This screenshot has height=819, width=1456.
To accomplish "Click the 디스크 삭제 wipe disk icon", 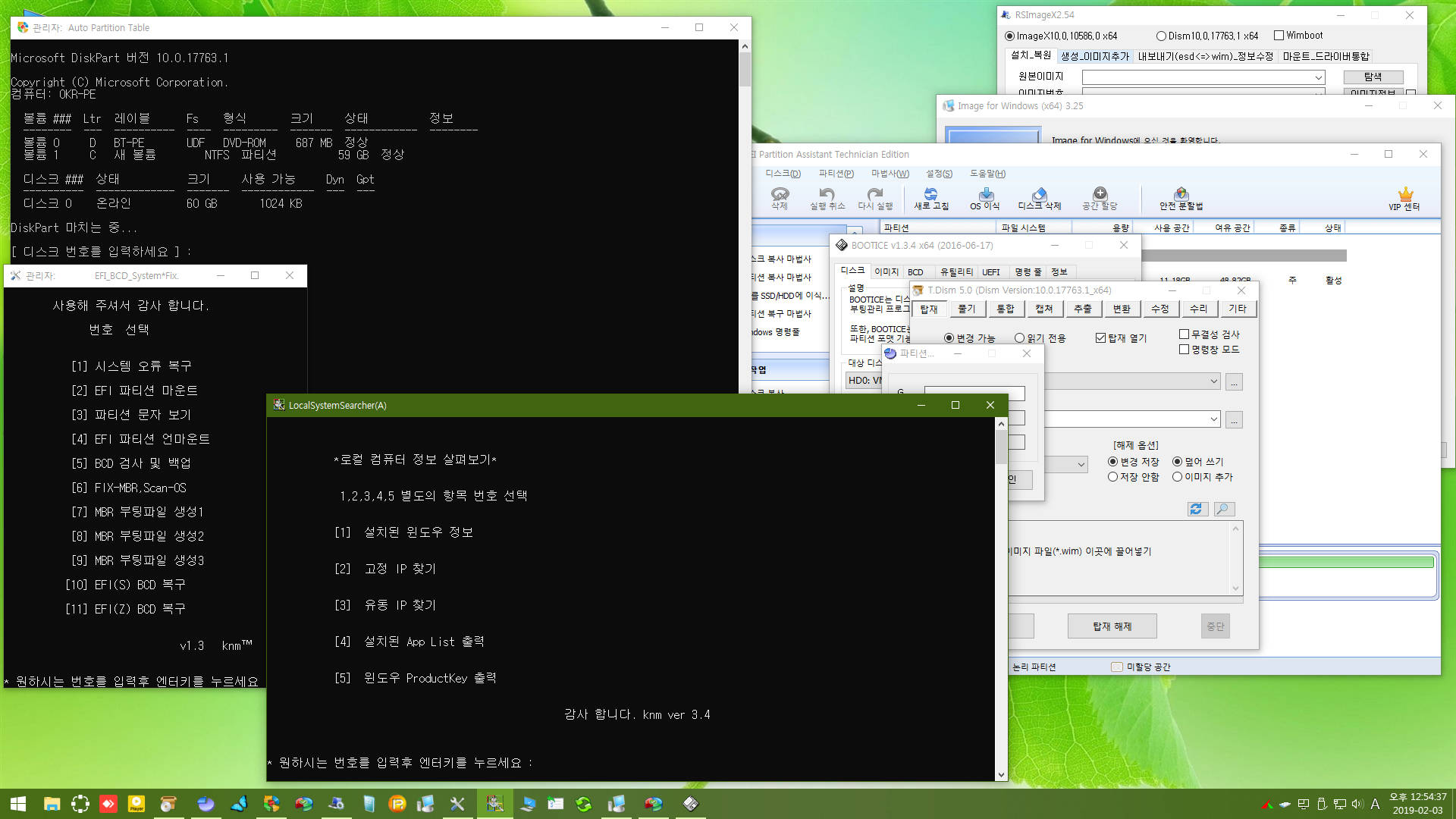I will [1039, 199].
